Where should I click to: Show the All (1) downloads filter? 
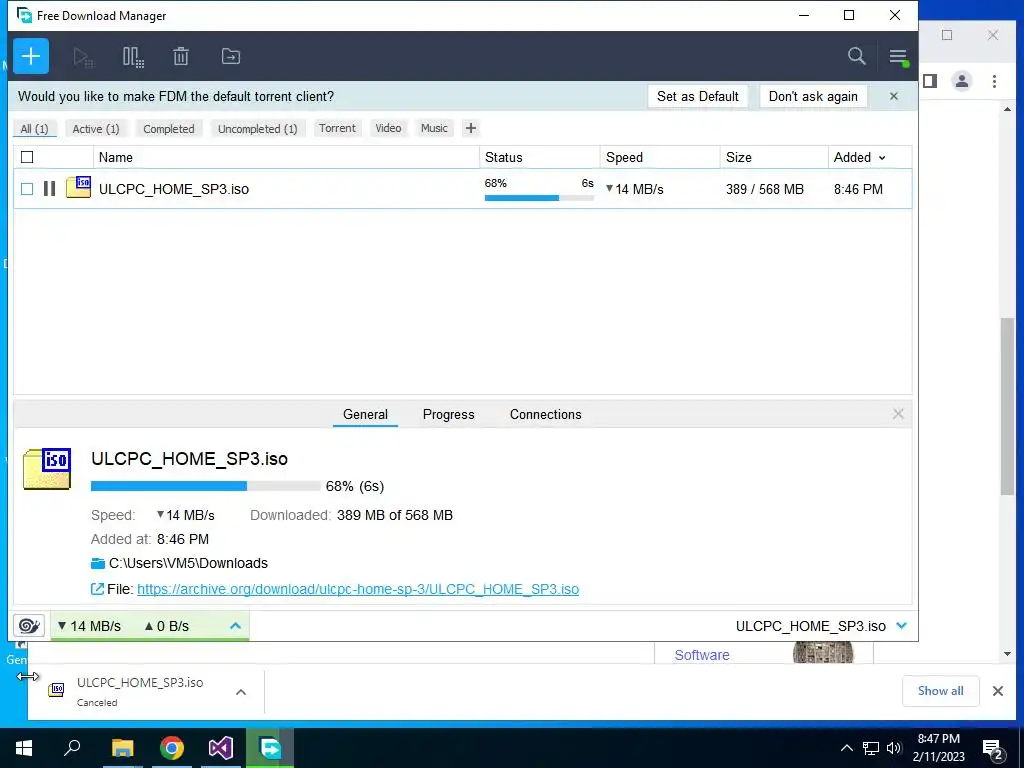coord(35,129)
